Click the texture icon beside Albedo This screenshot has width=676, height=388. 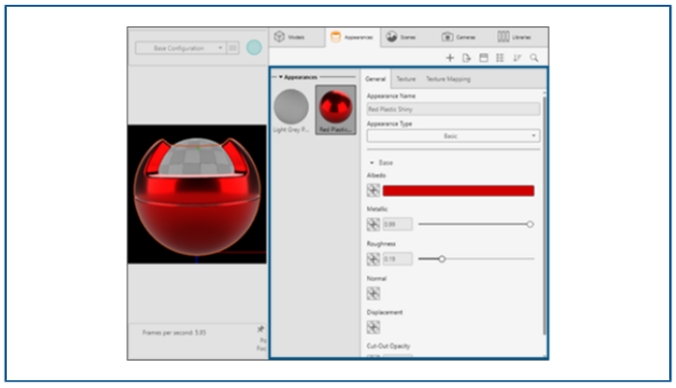373,191
